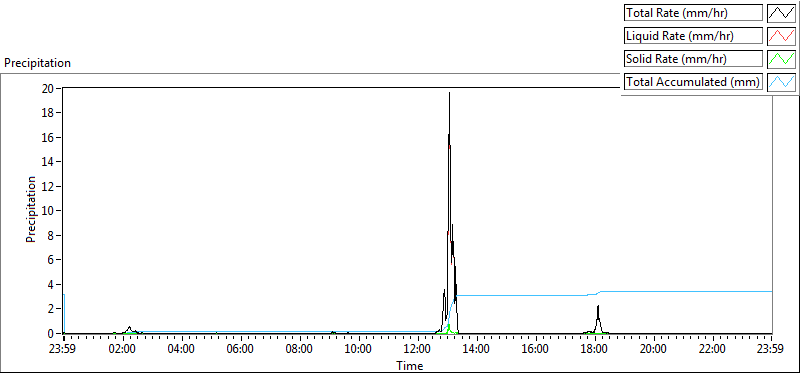Click the 08:00 time axis label
Screen dimensions: 800x373
coord(299,350)
